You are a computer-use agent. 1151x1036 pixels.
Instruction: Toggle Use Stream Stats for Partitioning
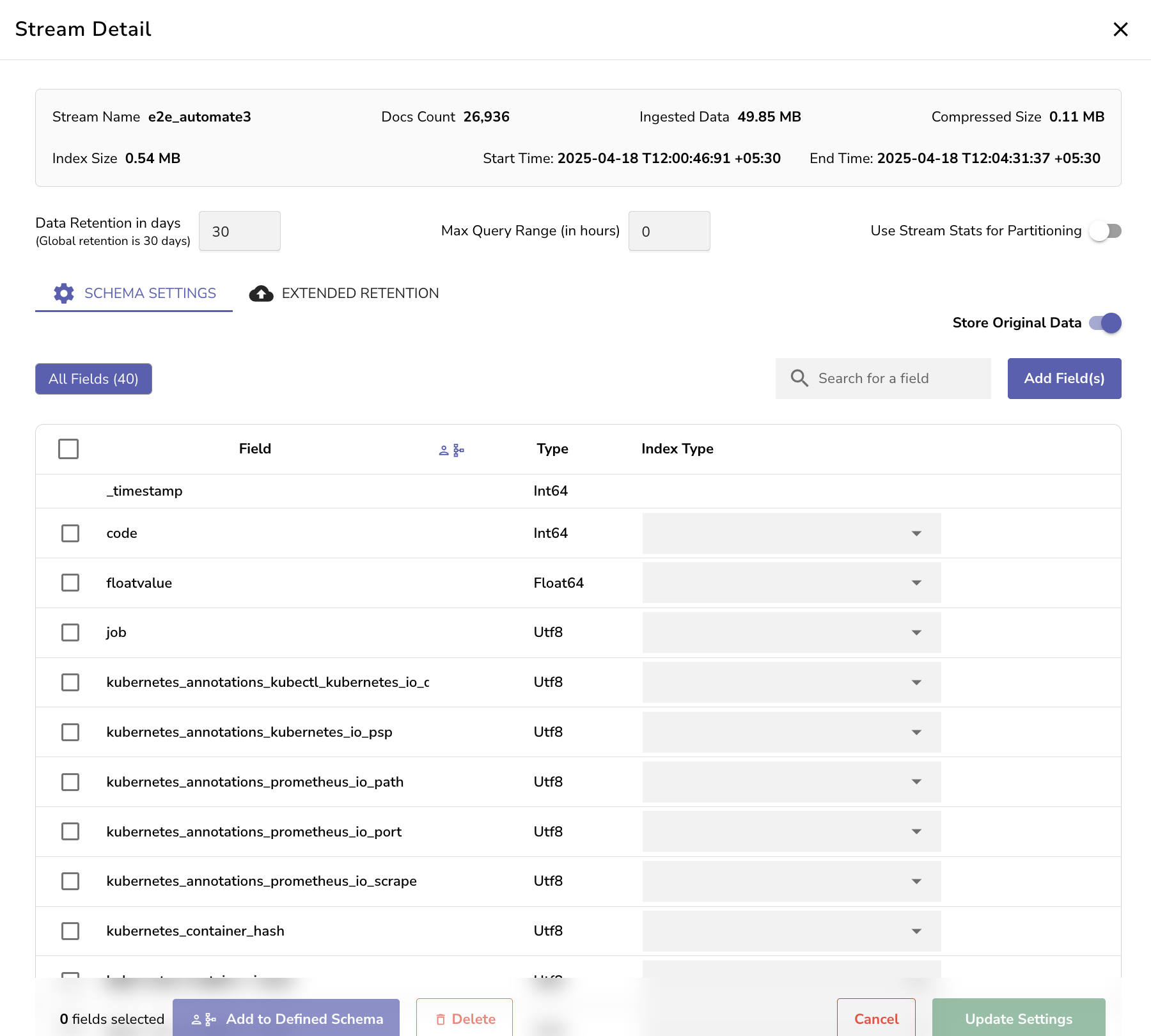tap(1105, 231)
